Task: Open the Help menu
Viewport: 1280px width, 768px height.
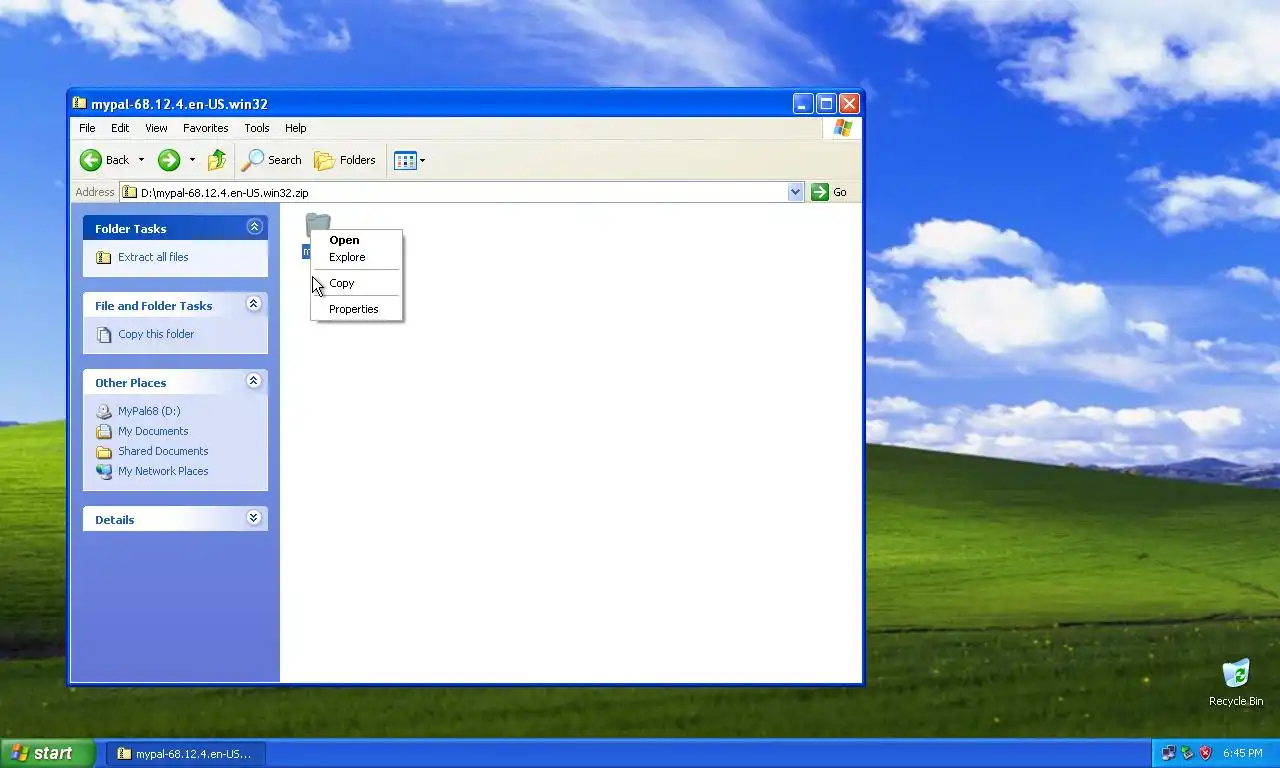Action: (x=295, y=128)
